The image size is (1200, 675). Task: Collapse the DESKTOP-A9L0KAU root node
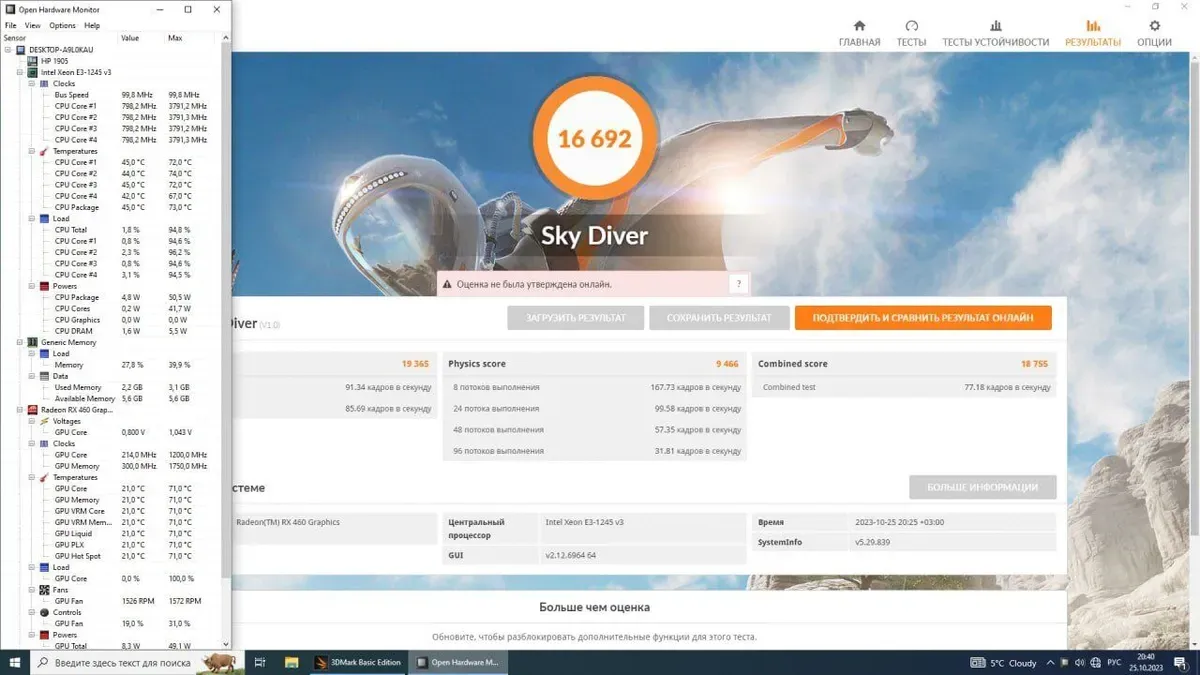pyautogui.click(x=8, y=49)
